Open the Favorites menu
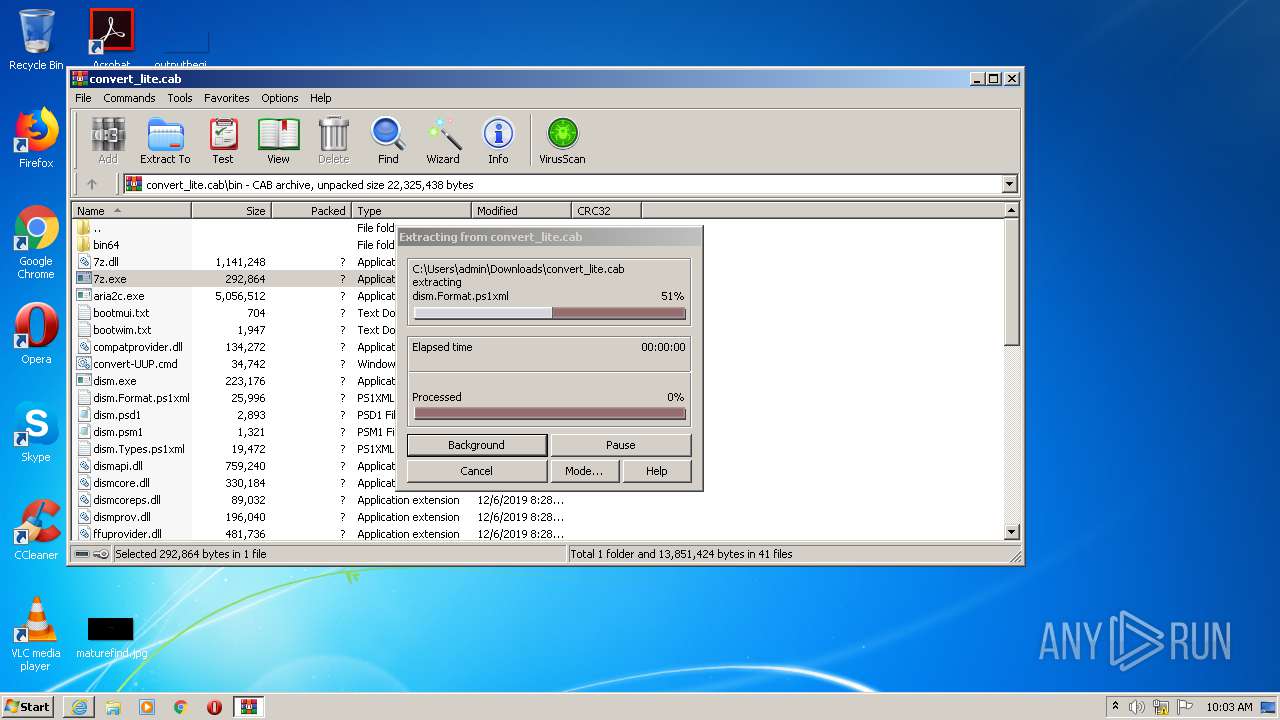 click(x=227, y=98)
